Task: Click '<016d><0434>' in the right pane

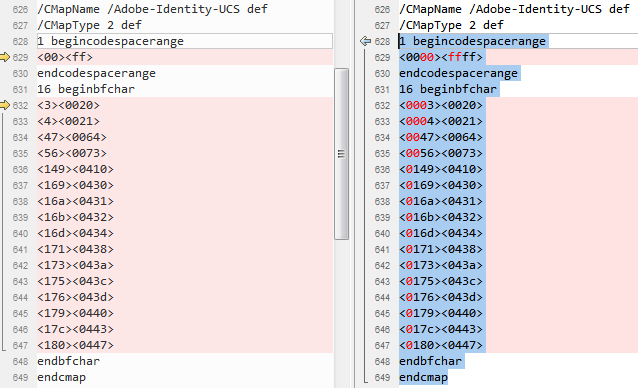Action: click(441, 233)
